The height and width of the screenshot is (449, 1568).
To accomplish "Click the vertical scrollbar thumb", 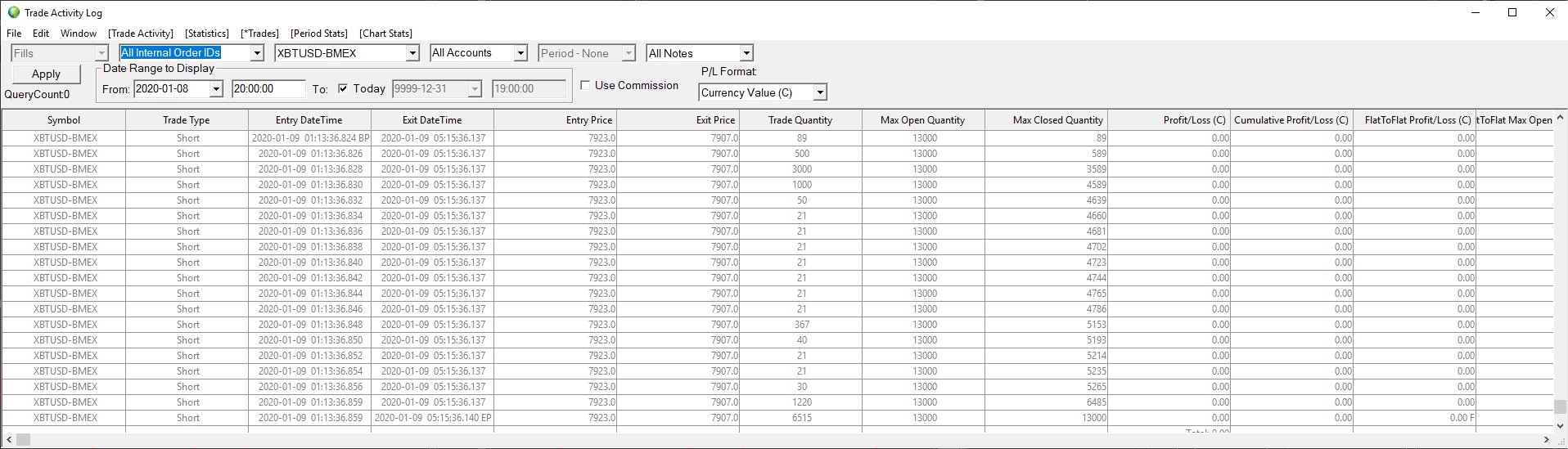I will (x=1560, y=406).
